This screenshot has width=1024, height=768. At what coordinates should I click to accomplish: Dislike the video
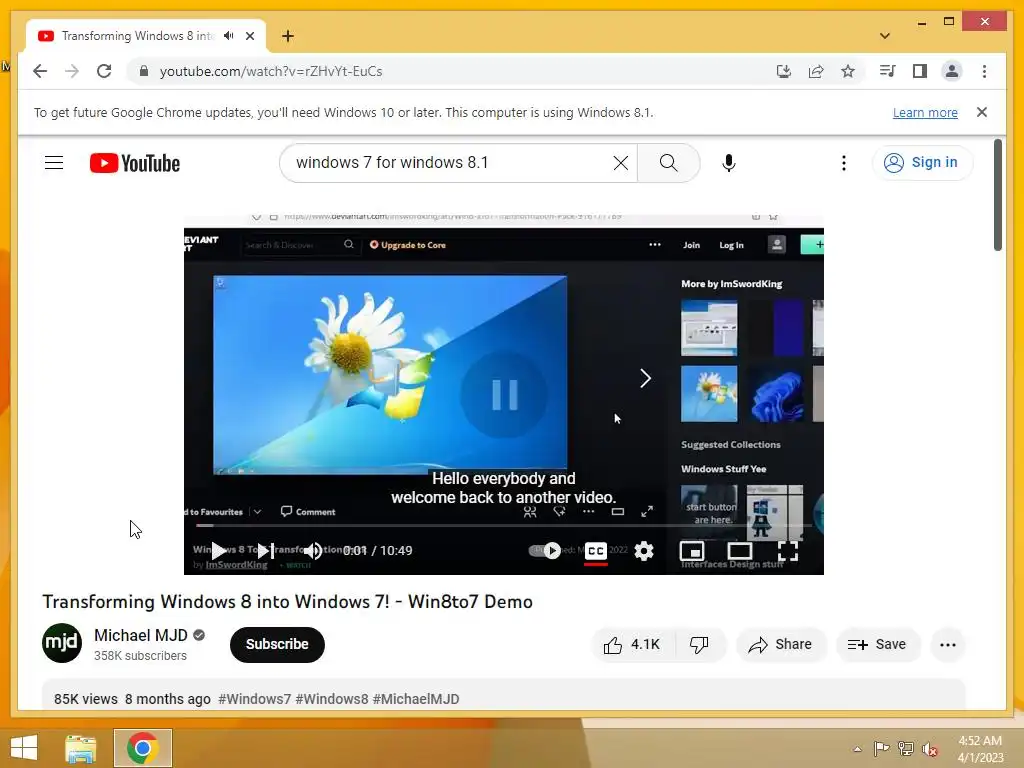click(x=699, y=645)
